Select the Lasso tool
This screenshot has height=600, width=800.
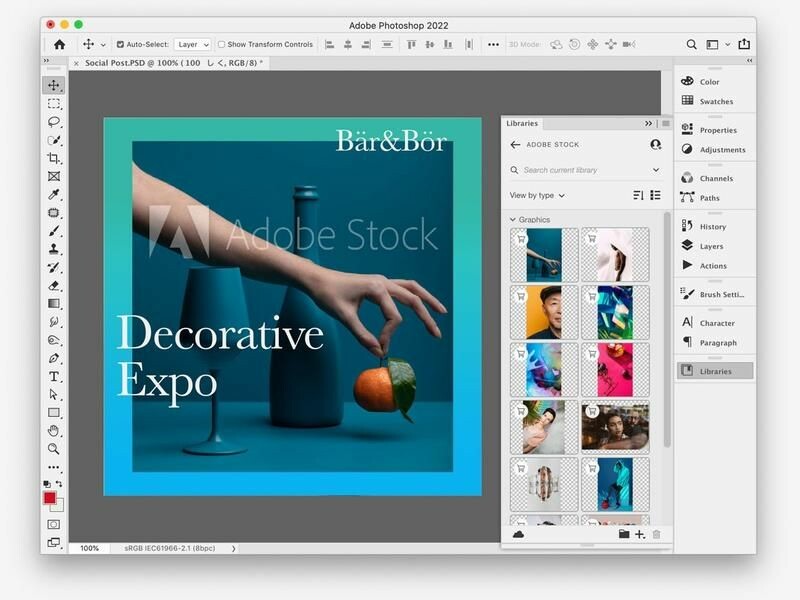[x=54, y=122]
